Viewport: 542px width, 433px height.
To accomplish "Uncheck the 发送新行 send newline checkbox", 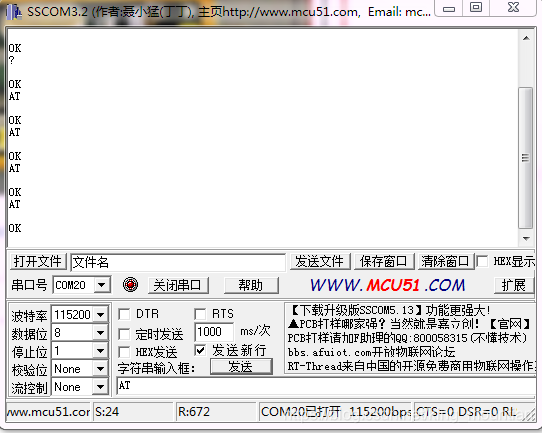I will pyautogui.click(x=200, y=350).
